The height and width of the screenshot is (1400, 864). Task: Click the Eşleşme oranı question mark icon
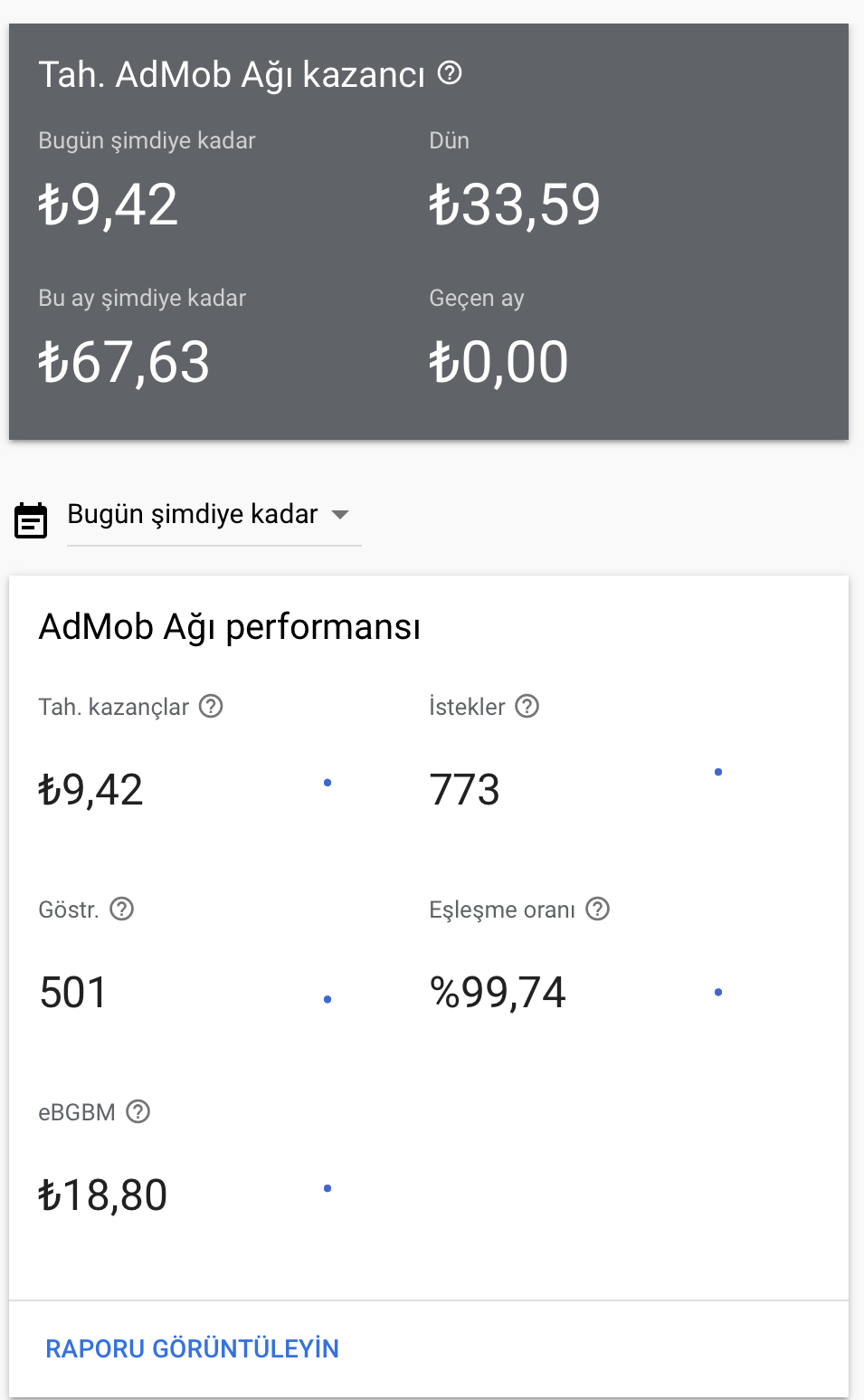point(598,909)
